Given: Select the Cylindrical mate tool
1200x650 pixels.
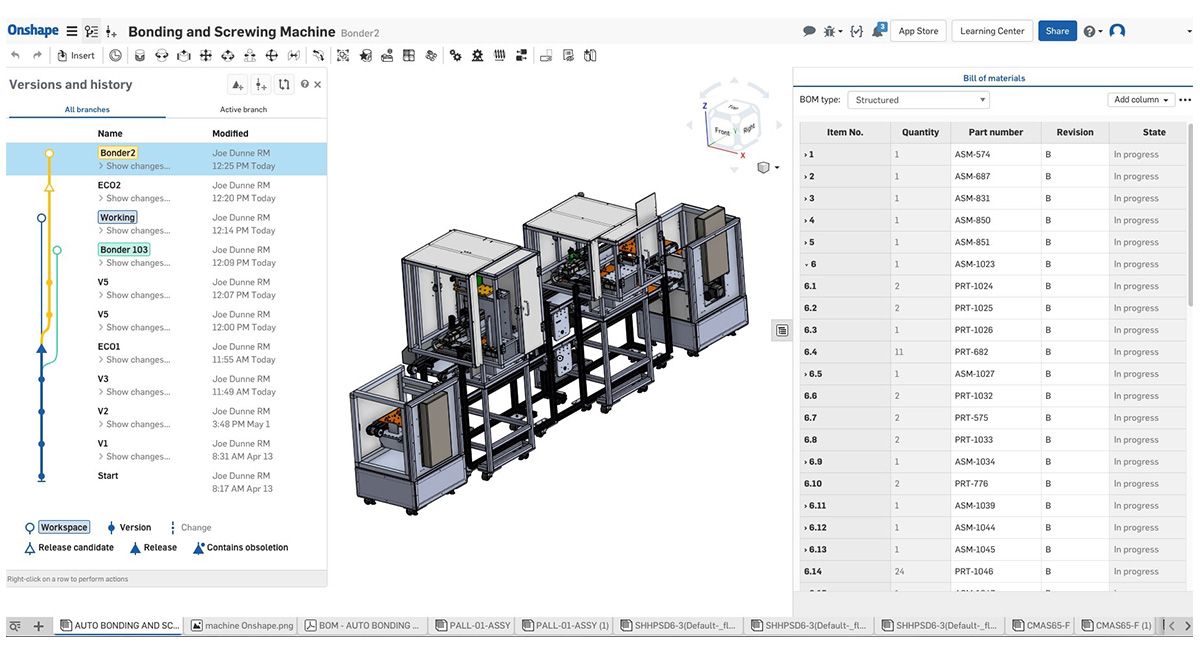Looking at the screenshot, I should pyautogui.click(x=228, y=56).
